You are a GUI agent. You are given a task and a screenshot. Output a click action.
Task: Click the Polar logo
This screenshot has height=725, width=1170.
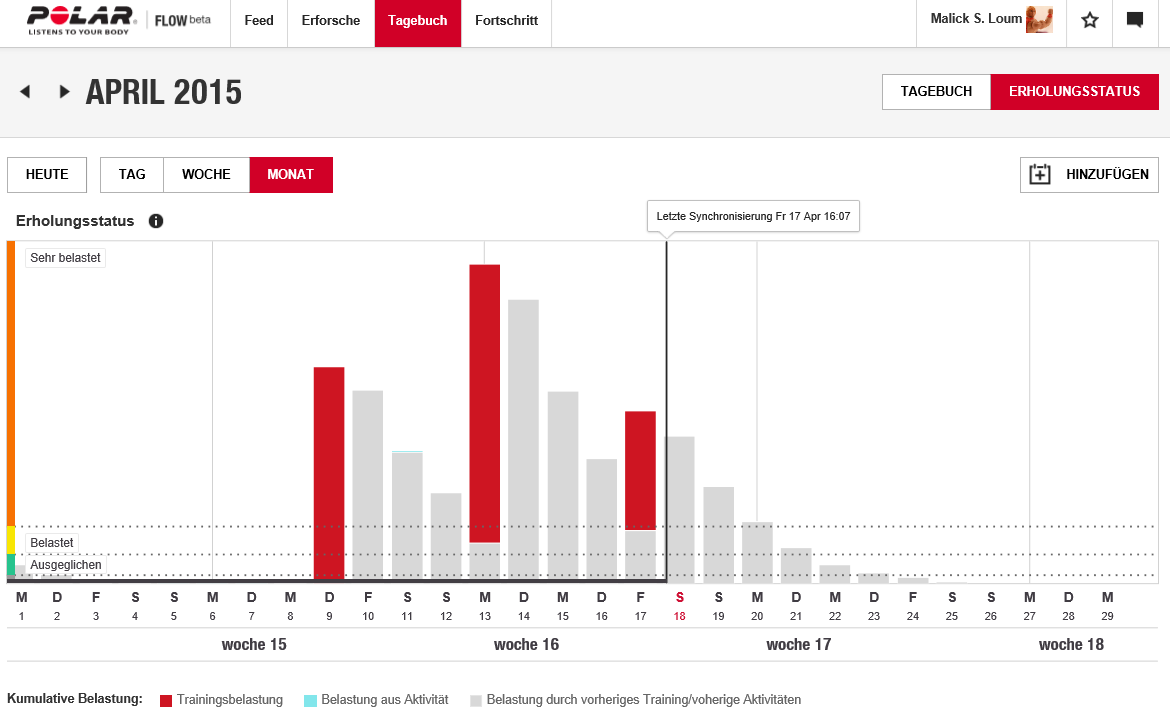point(80,19)
